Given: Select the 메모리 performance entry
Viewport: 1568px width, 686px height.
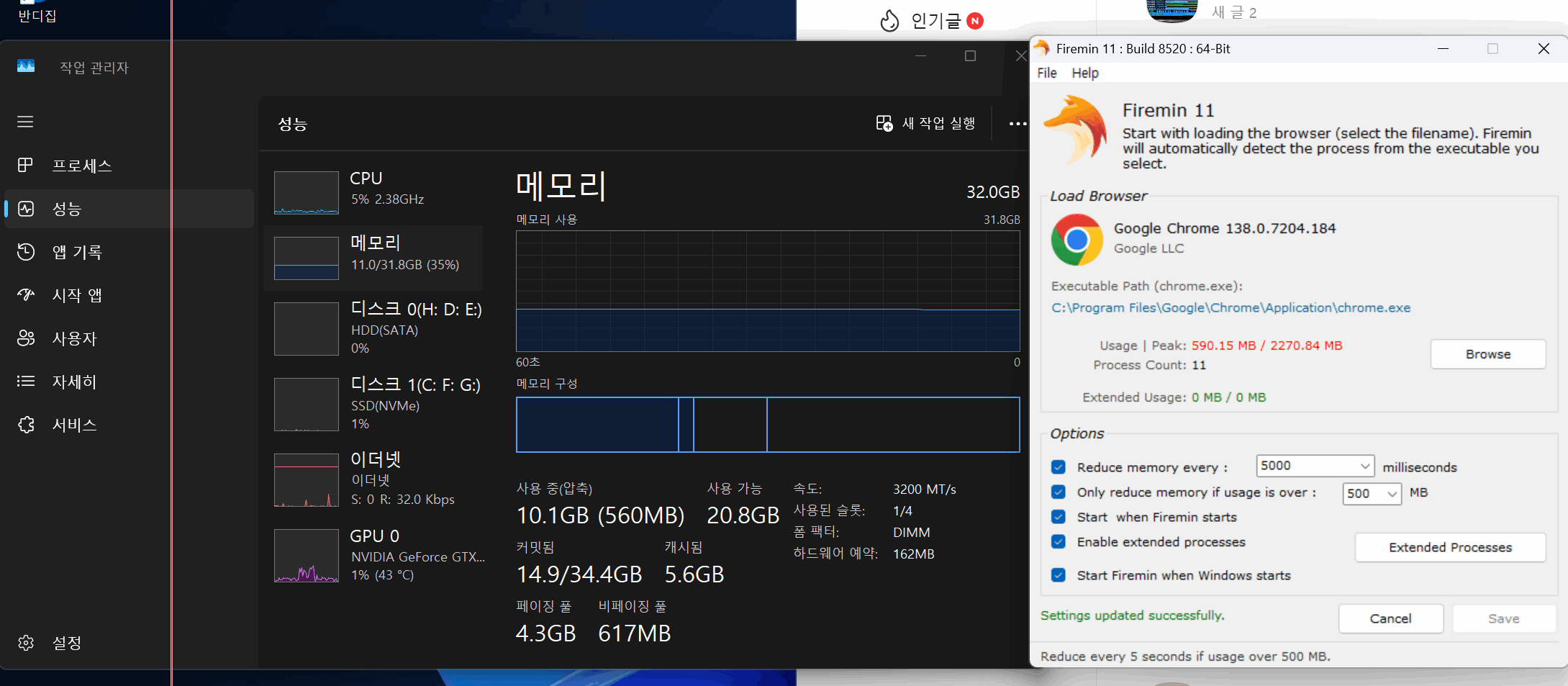Looking at the screenshot, I should pyautogui.click(x=373, y=258).
